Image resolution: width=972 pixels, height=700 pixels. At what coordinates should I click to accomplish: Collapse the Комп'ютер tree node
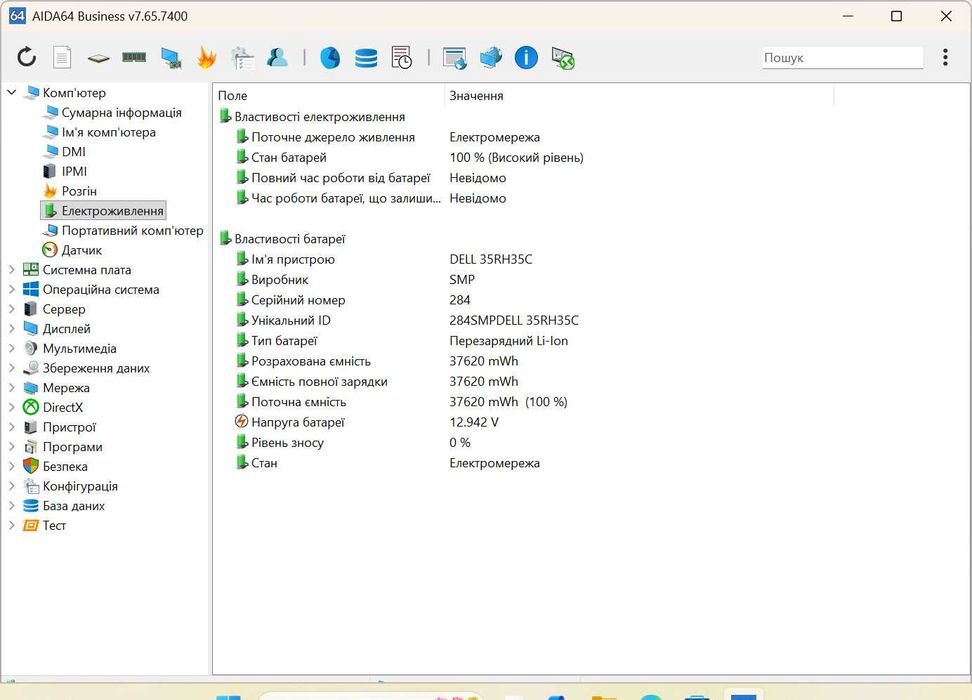coord(11,92)
